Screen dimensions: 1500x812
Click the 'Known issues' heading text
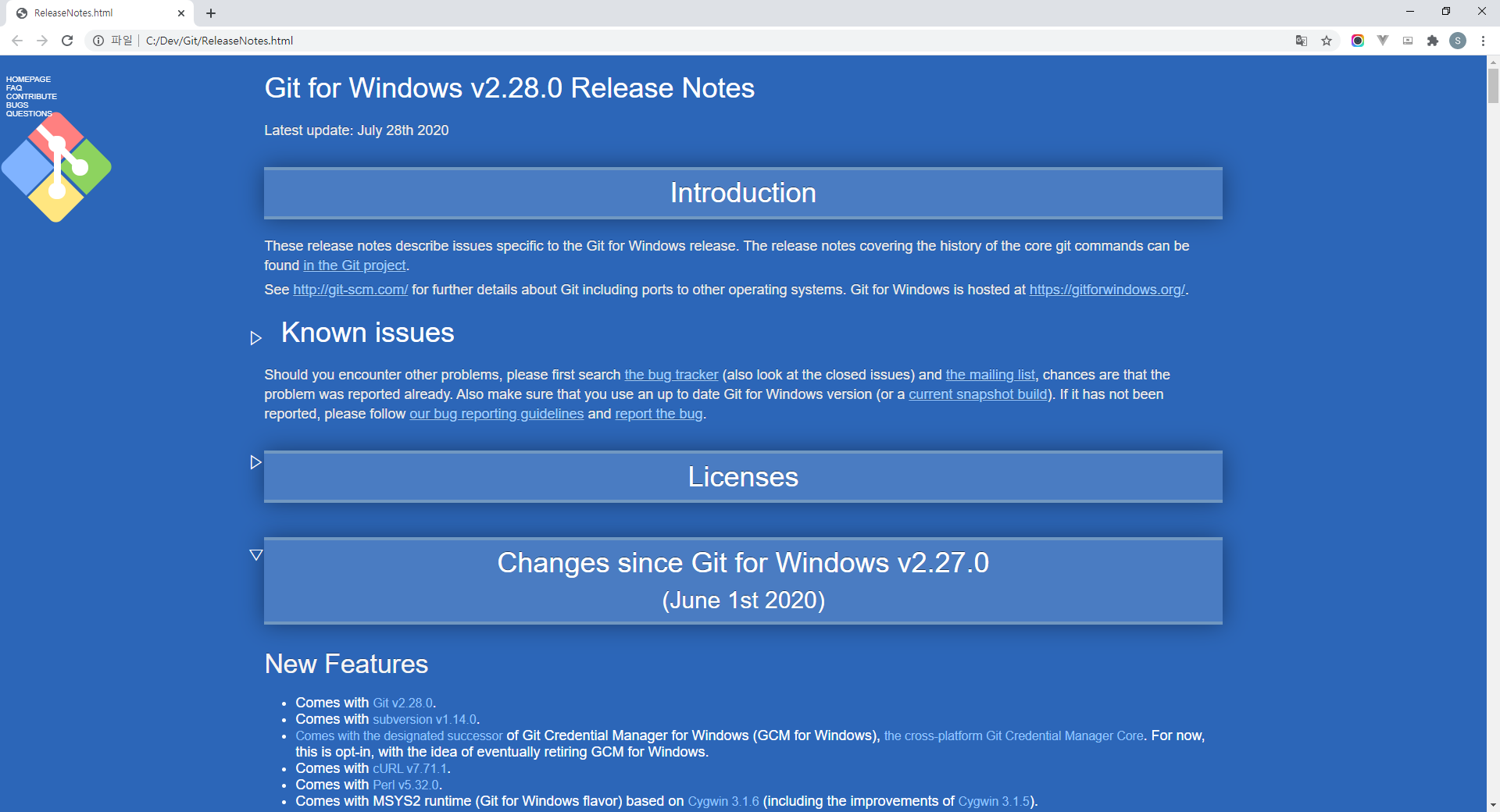(x=367, y=333)
